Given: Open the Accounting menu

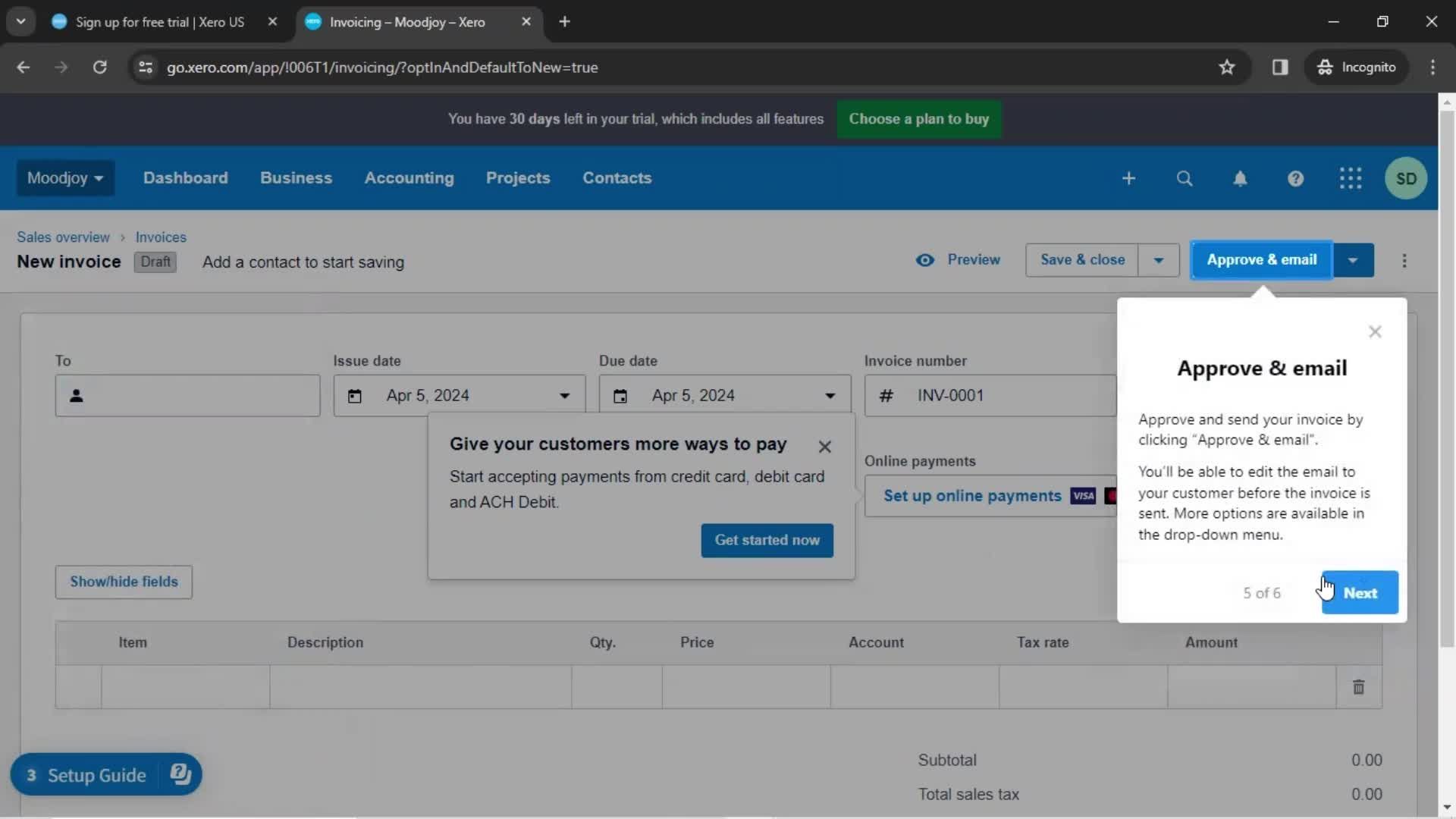Looking at the screenshot, I should click(x=409, y=178).
